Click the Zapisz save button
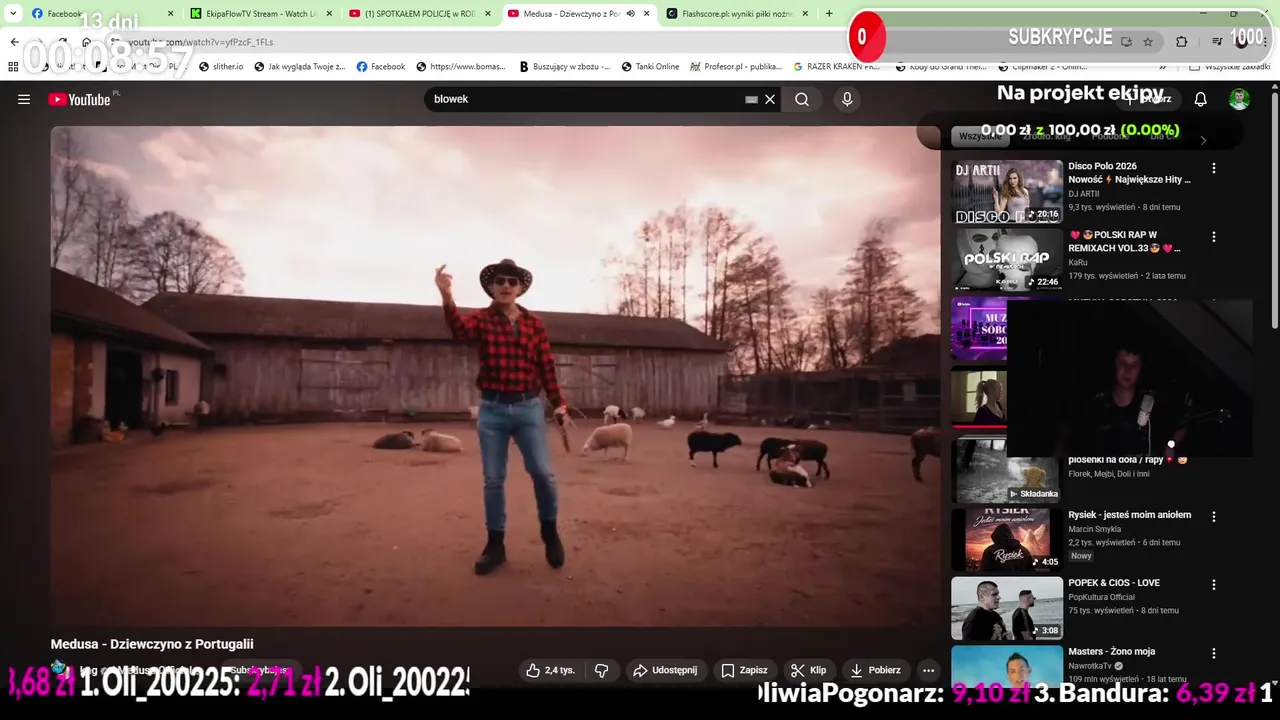This screenshot has height=720, width=1280. click(x=744, y=670)
